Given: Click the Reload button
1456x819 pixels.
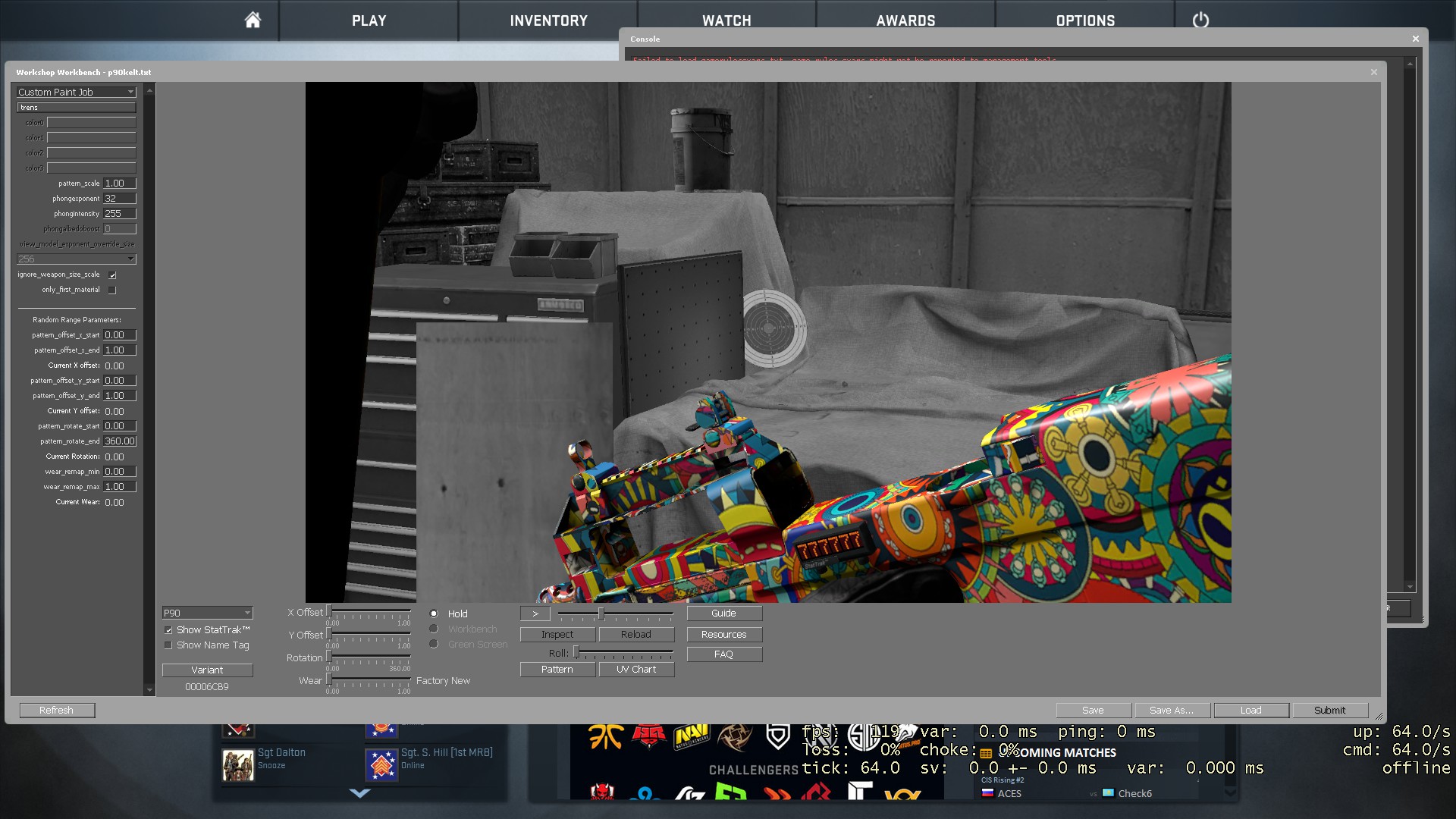Looking at the screenshot, I should coord(636,635).
